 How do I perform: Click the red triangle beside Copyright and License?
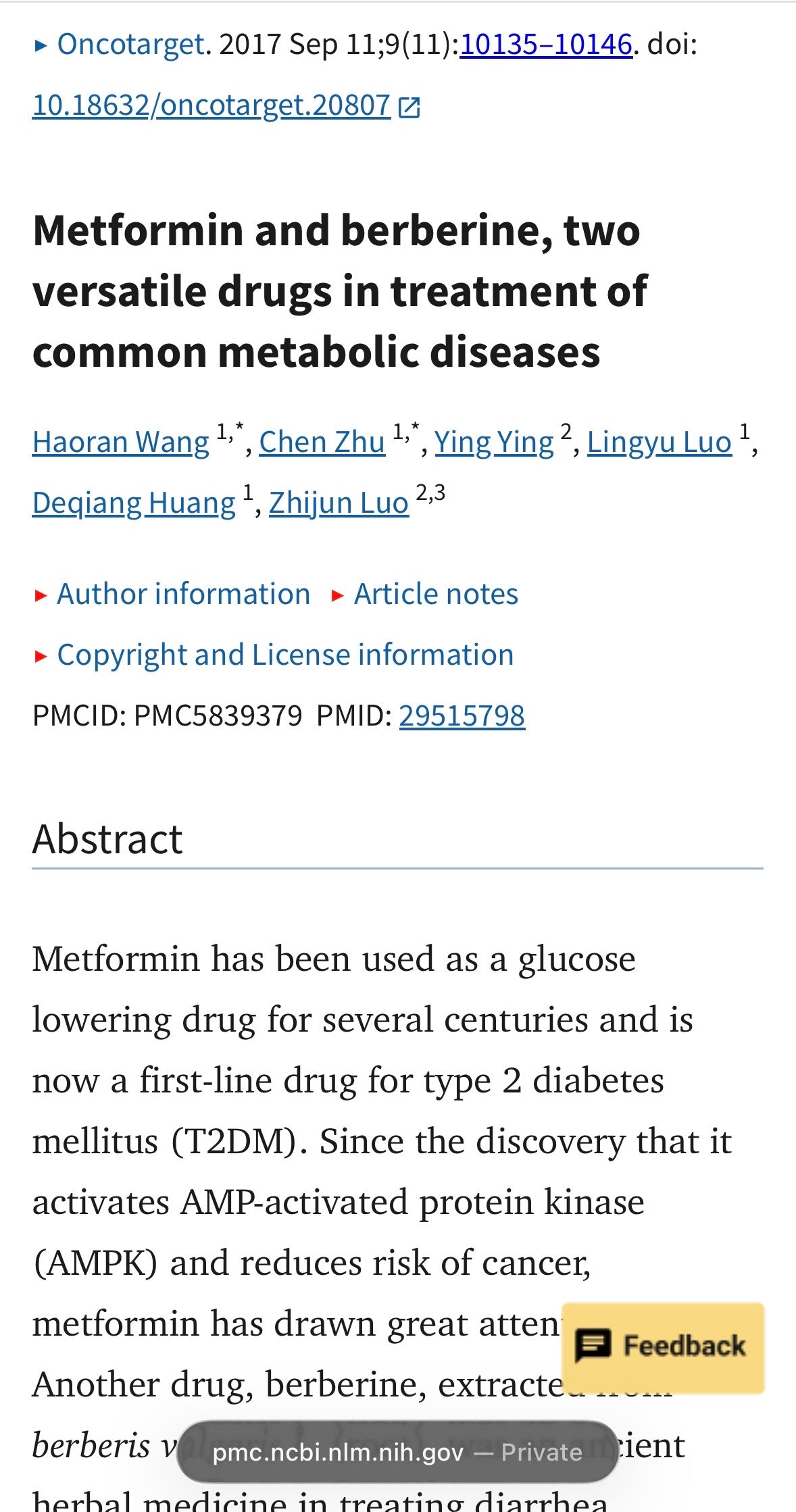pos(41,656)
